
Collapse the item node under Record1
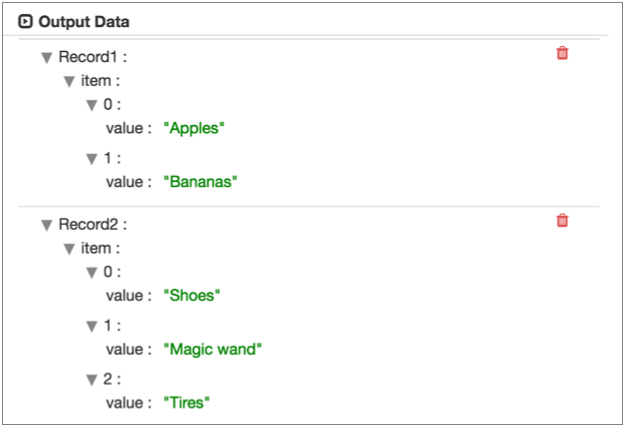coord(69,82)
